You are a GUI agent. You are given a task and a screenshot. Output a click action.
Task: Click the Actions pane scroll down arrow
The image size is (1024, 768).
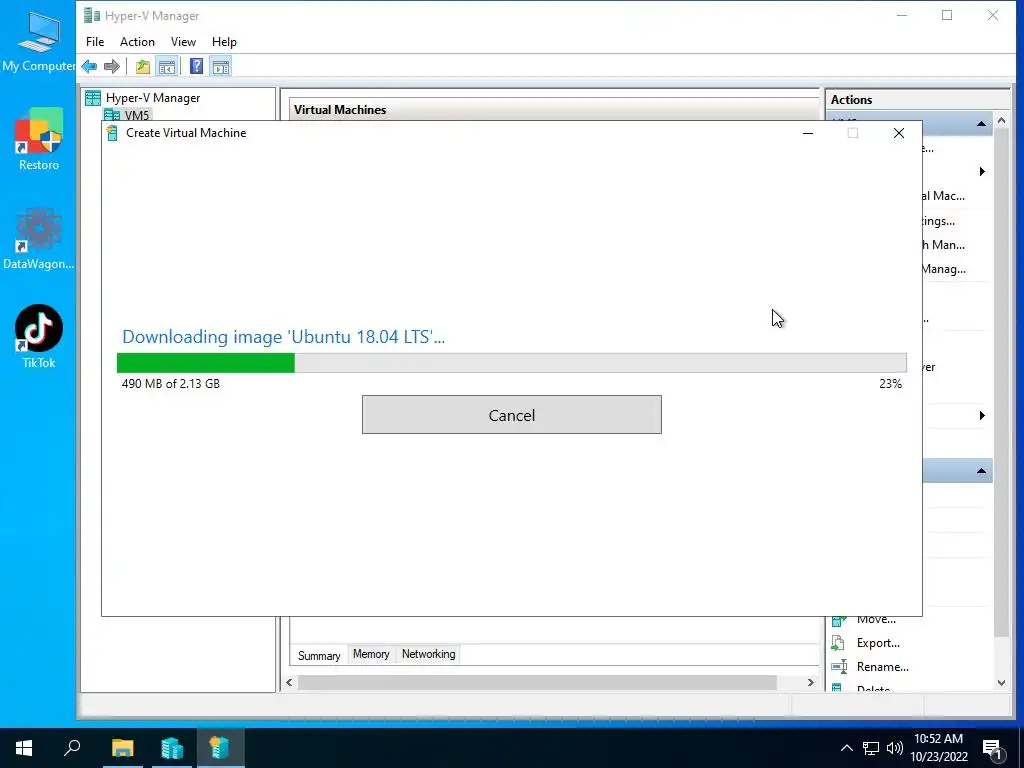1002,683
